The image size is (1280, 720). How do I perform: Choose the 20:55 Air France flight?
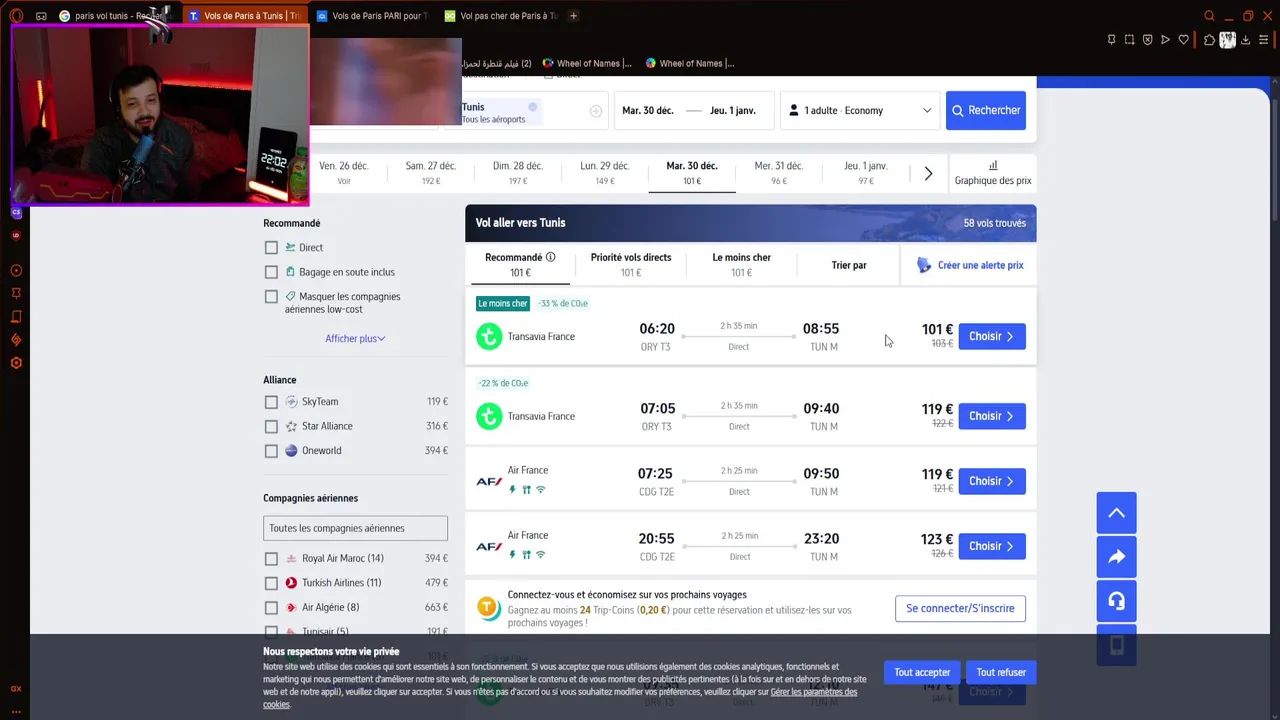pos(992,546)
